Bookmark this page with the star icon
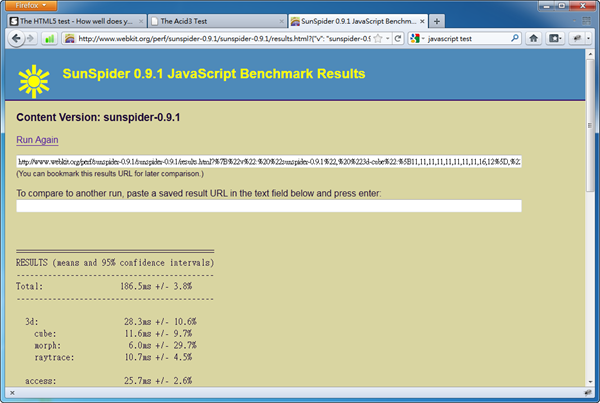 pos(378,39)
